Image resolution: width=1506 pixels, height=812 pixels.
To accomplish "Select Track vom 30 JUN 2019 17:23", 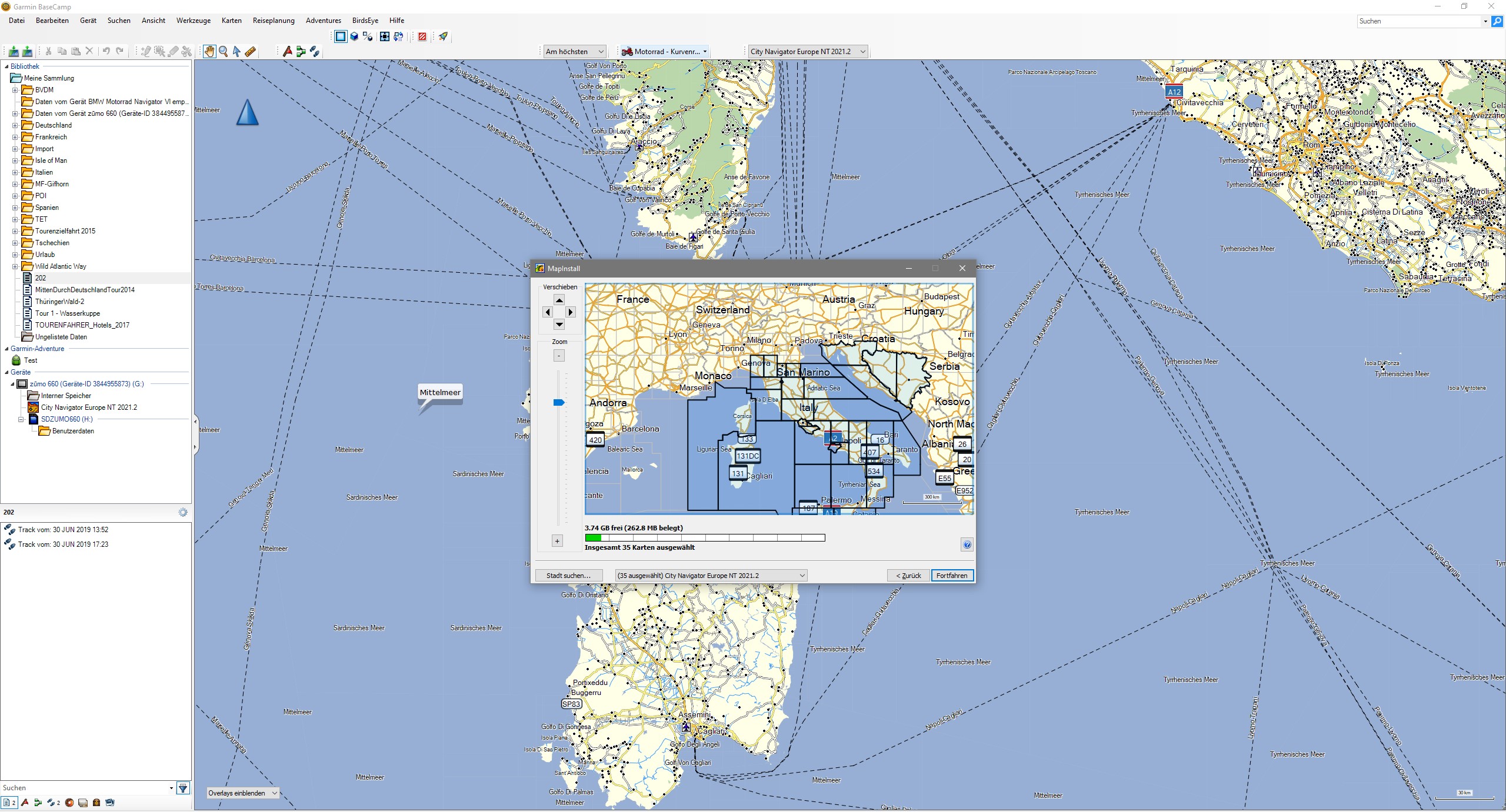I will coord(62,544).
